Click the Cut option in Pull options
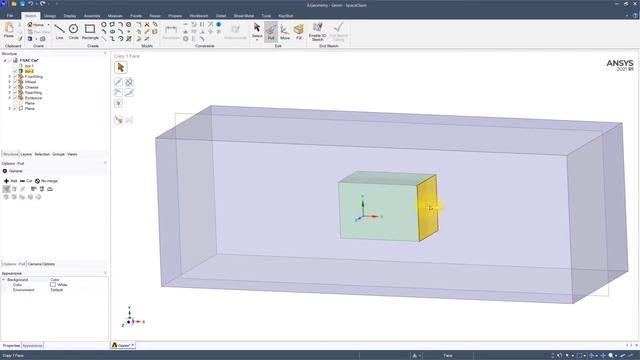The height and width of the screenshot is (360, 640). [x=26, y=181]
